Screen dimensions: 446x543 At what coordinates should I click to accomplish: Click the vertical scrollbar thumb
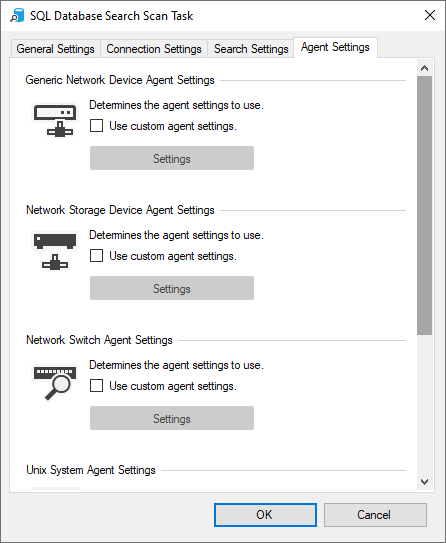pyautogui.click(x=425, y=205)
